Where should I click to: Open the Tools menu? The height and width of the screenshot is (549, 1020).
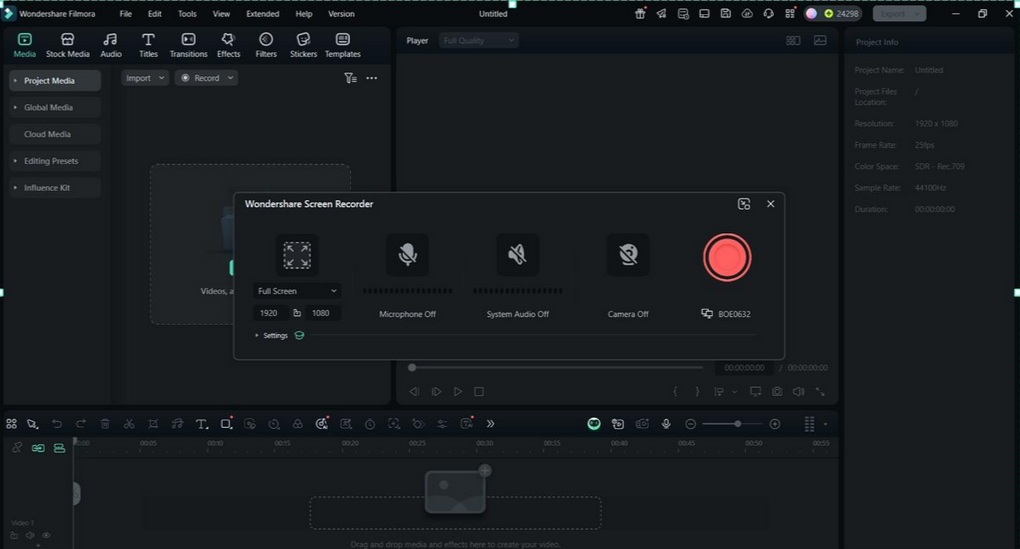pyautogui.click(x=187, y=14)
